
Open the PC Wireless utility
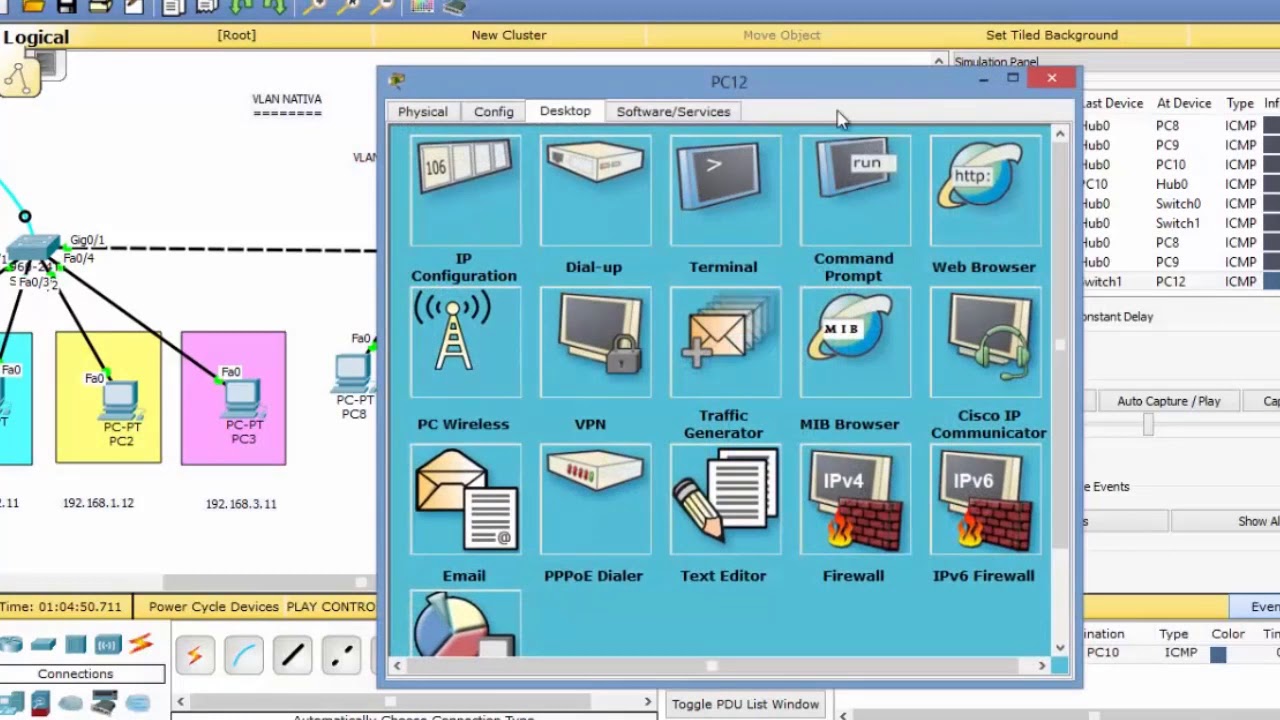tap(465, 343)
